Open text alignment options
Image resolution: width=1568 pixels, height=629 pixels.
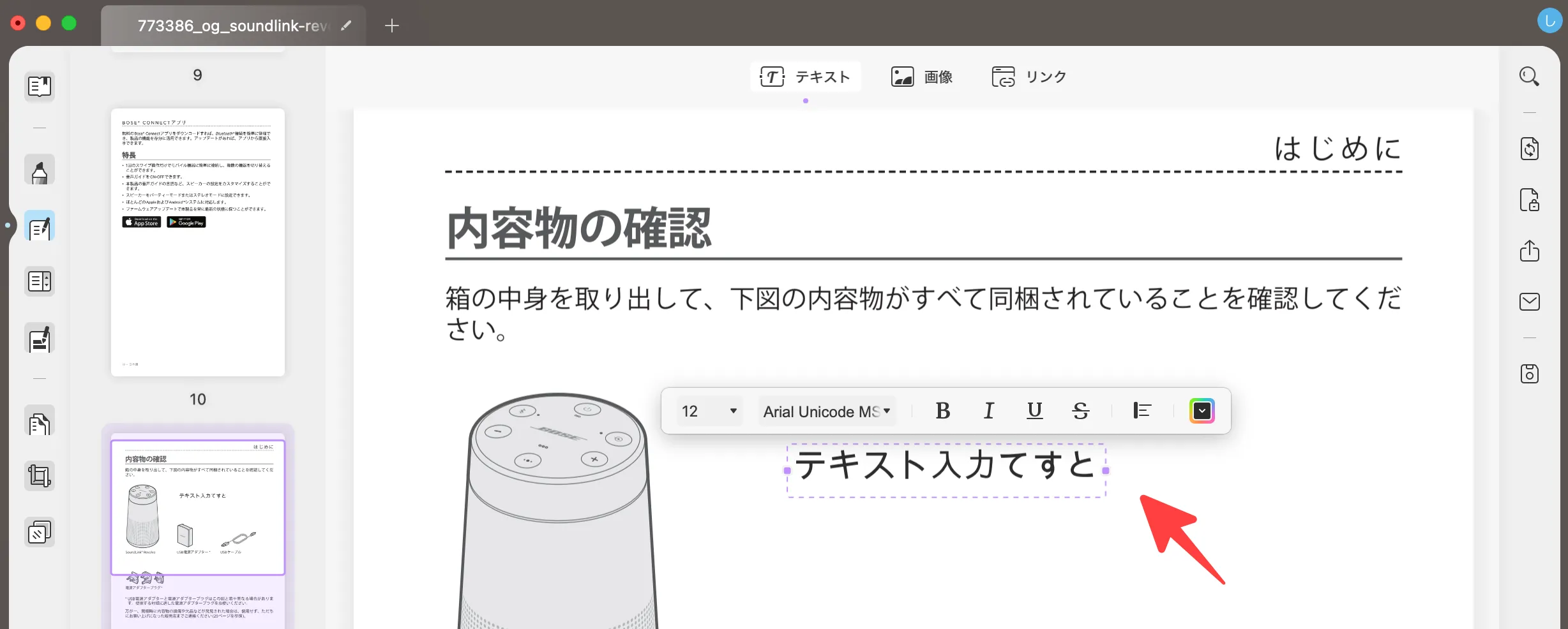[1142, 411]
